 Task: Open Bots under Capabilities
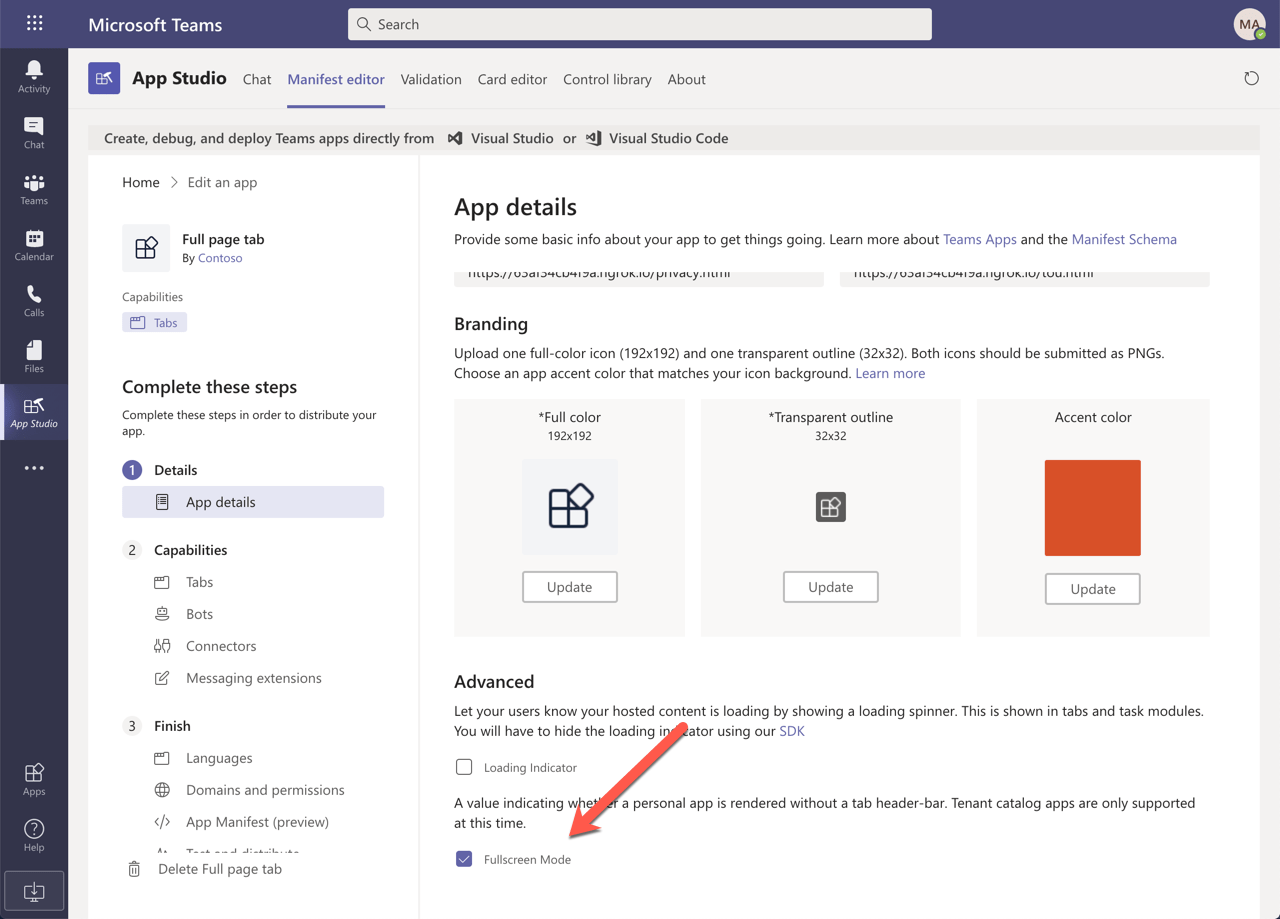[x=199, y=614]
